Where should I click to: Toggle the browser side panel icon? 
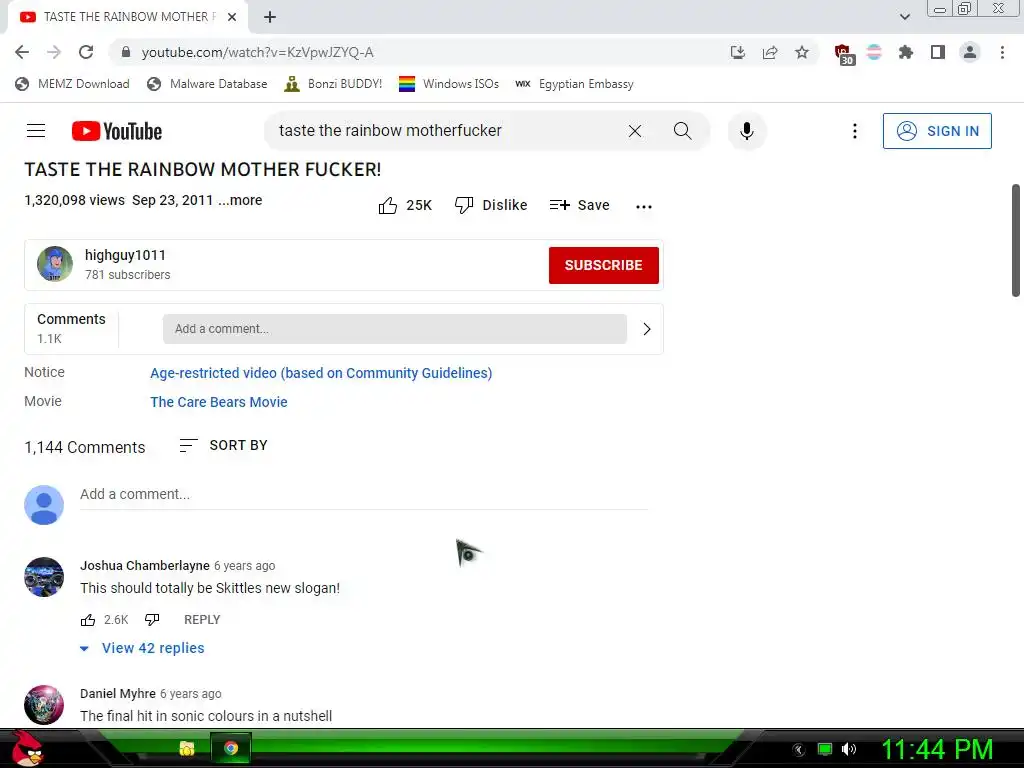(938, 52)
